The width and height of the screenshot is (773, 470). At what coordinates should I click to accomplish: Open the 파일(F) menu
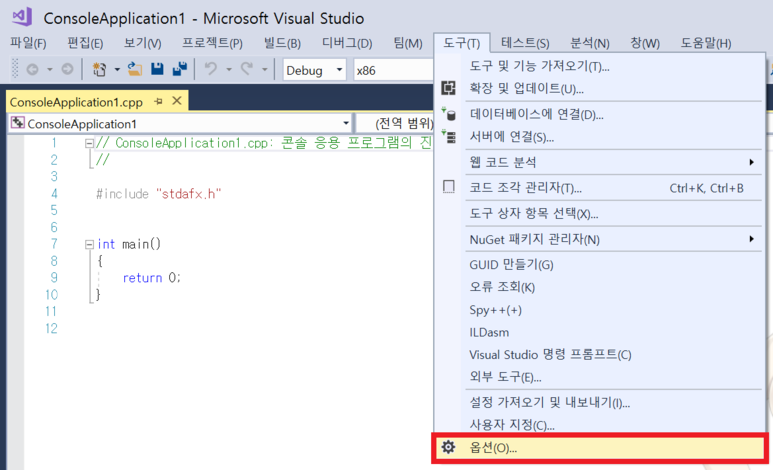[x=28, y=43]
